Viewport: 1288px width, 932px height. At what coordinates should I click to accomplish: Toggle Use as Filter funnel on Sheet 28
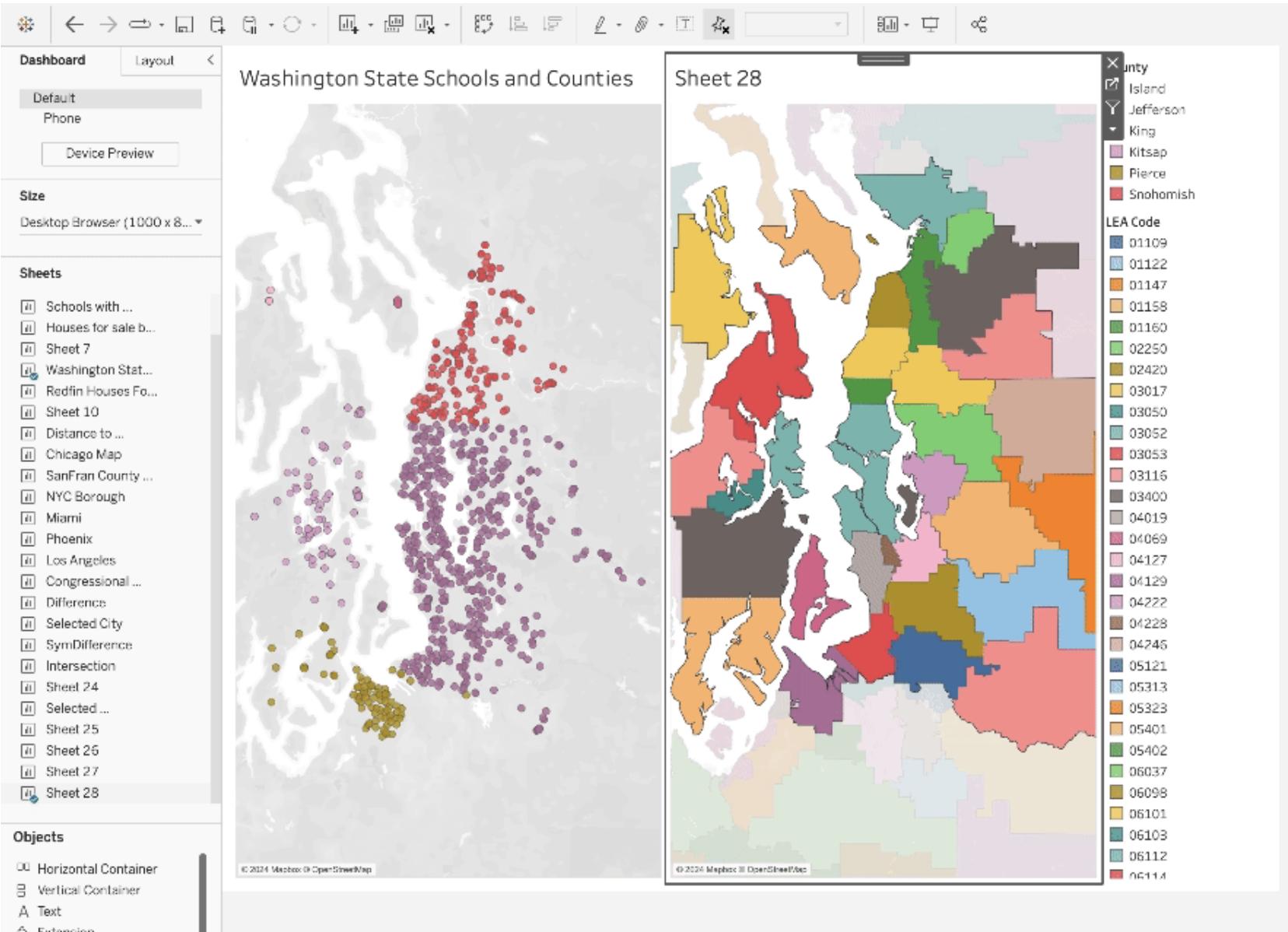(1112, 107)
